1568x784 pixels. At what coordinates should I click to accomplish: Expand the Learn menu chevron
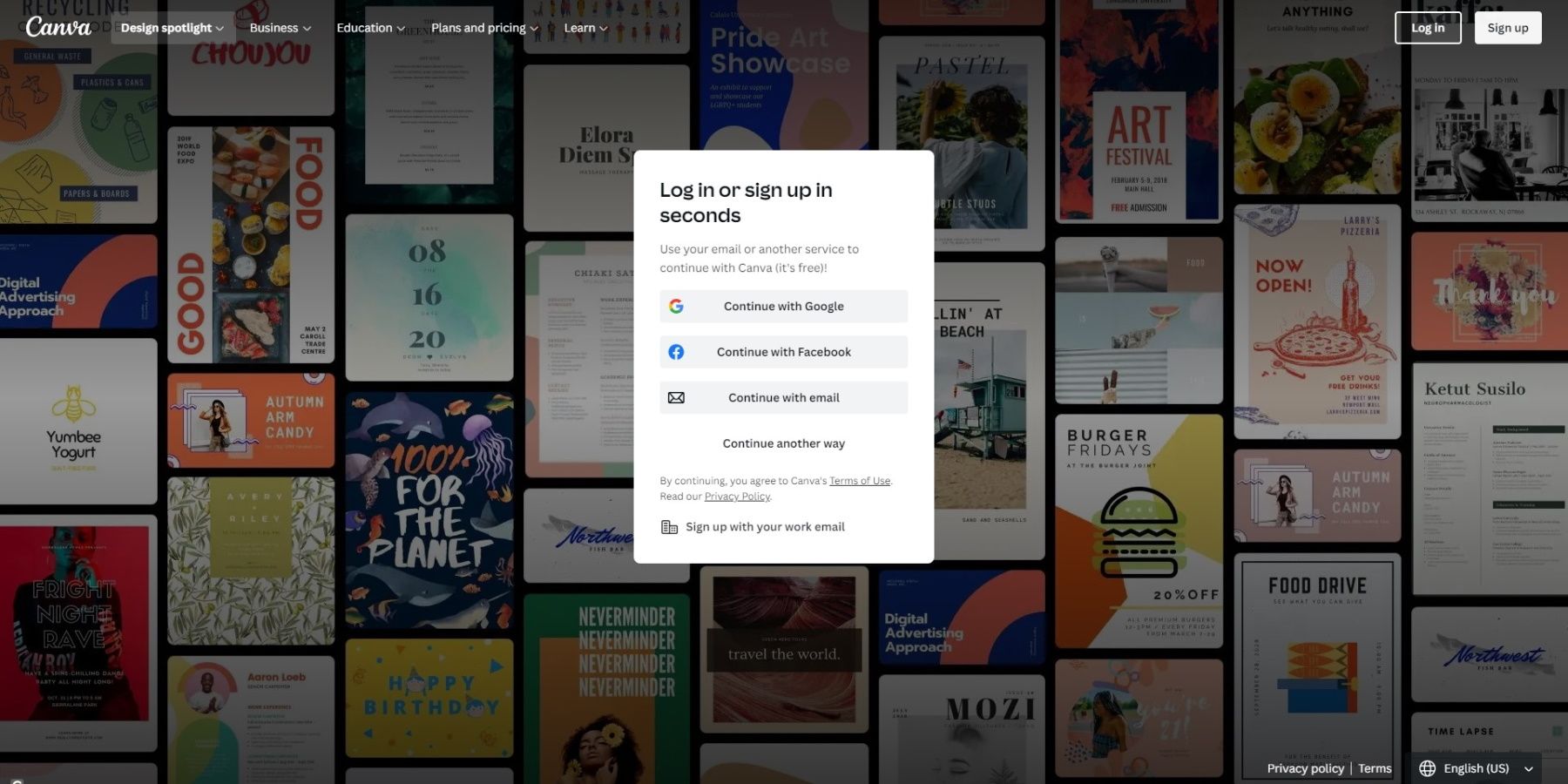(x=603, y=29)
